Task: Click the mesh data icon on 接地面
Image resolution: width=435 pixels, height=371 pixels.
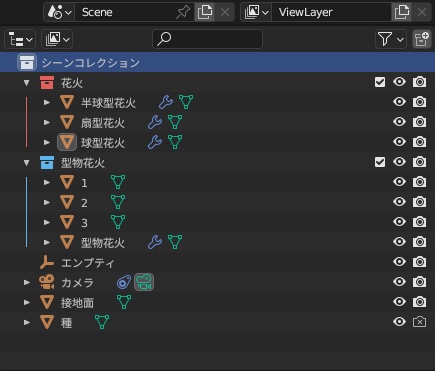Action: [124, 302]
